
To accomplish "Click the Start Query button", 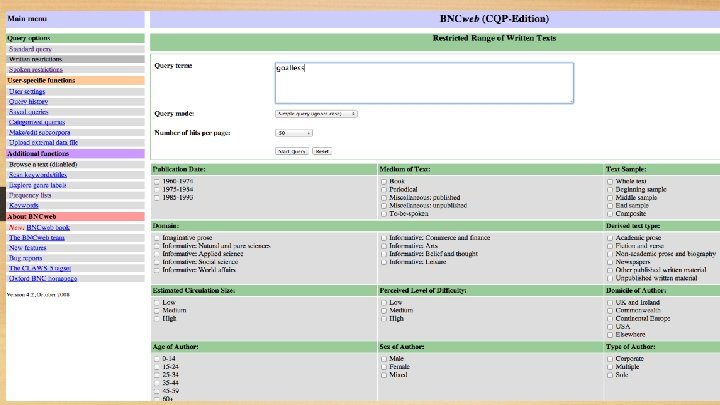I will tap(292, 151).
